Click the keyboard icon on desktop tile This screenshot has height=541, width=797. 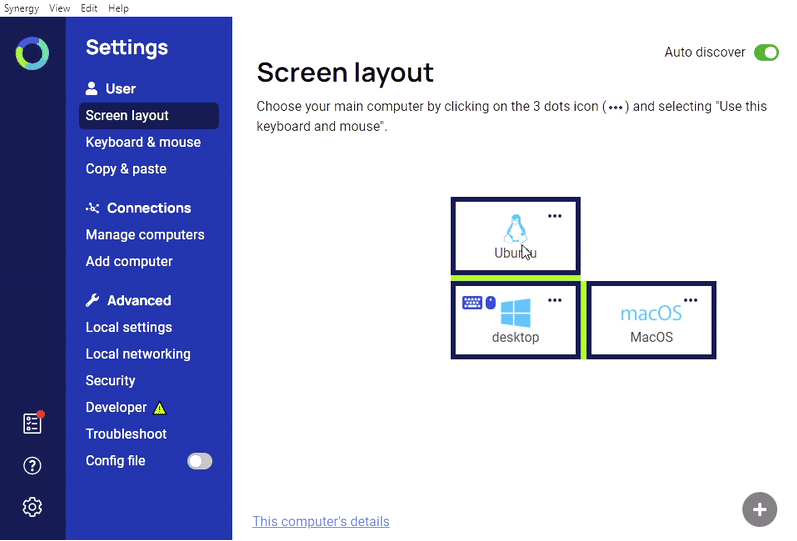[472, 303]
